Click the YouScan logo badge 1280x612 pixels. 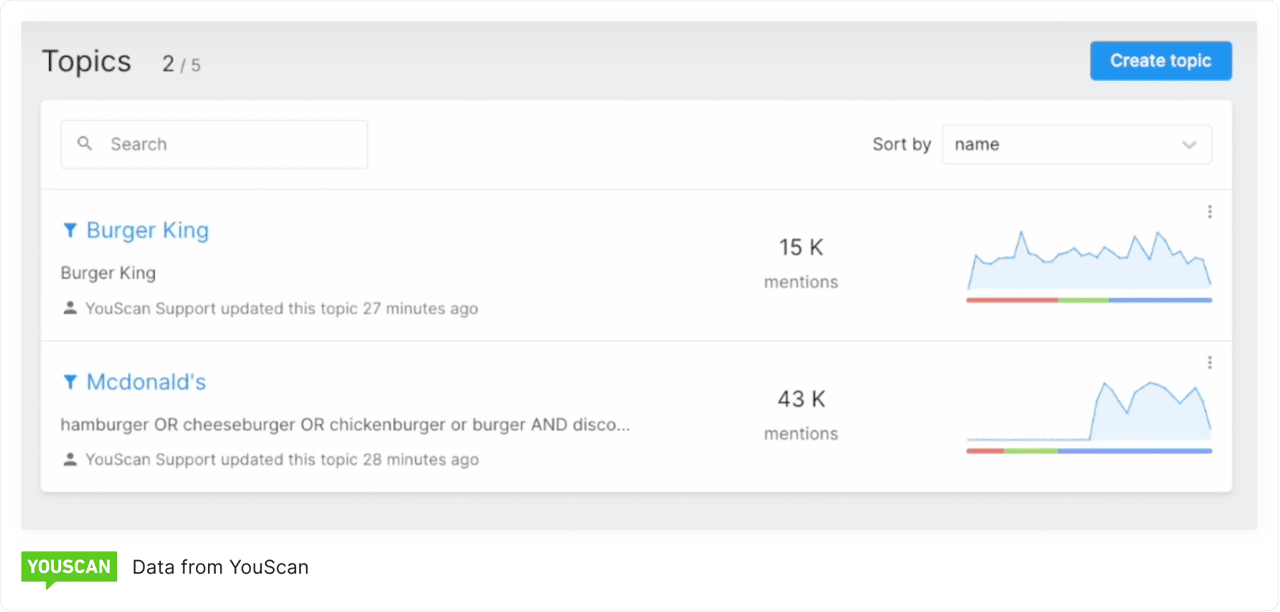pos(69,567)
